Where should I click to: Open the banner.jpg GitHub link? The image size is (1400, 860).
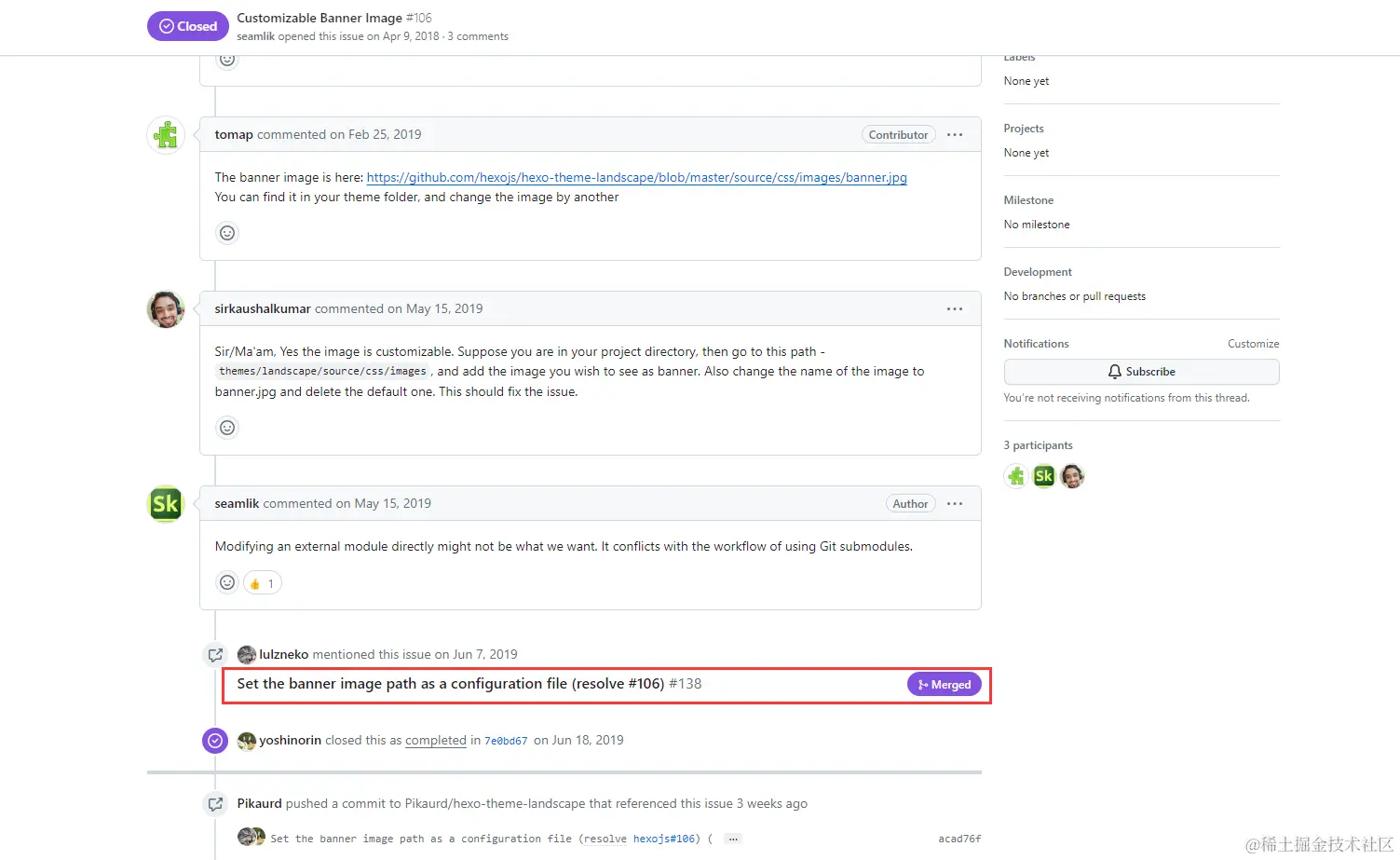[x=637, y=177]
